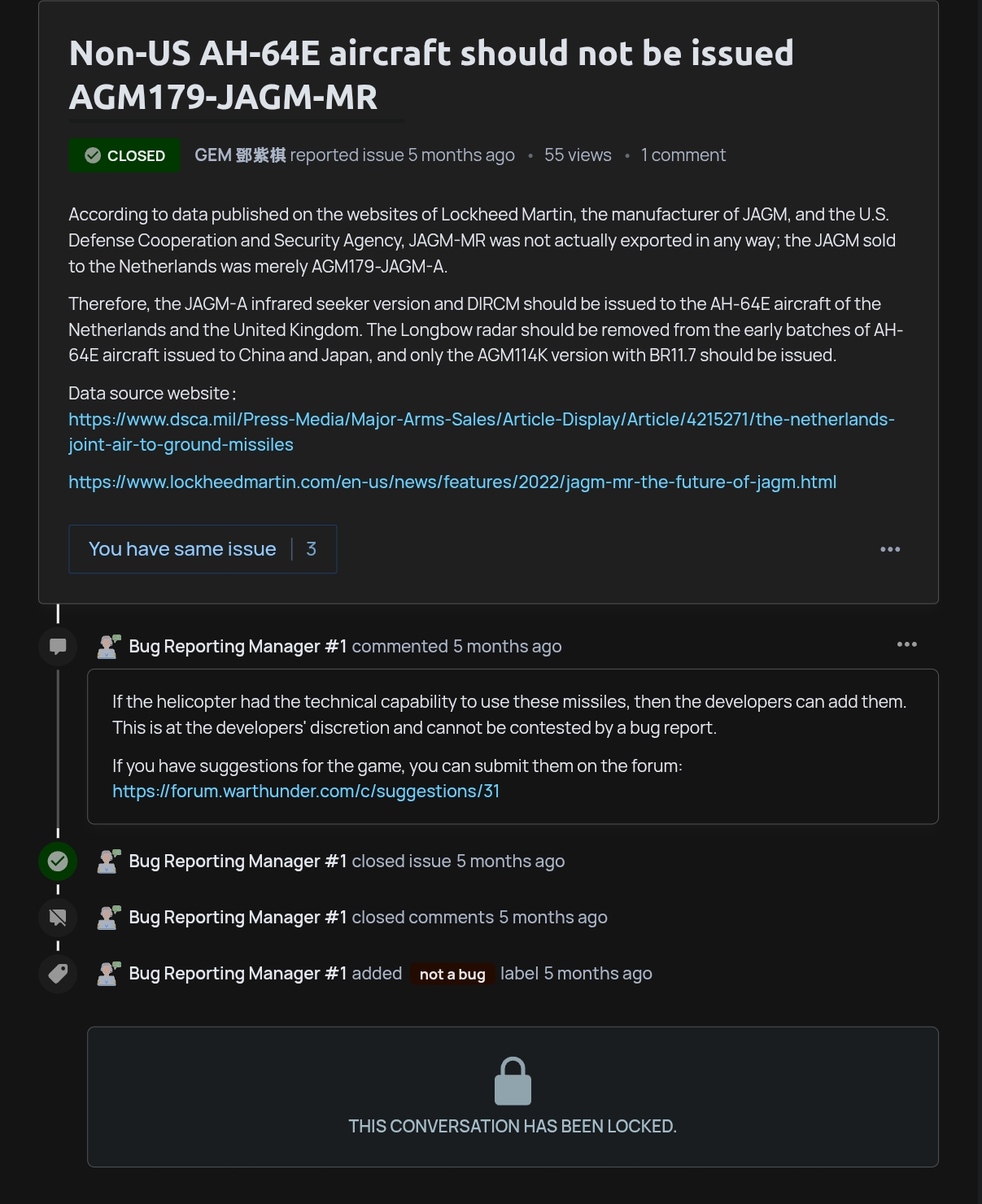This screenshot has width=982, height=1204.
Task: Click the green CLOSED status badge
Action: (124, 155)
